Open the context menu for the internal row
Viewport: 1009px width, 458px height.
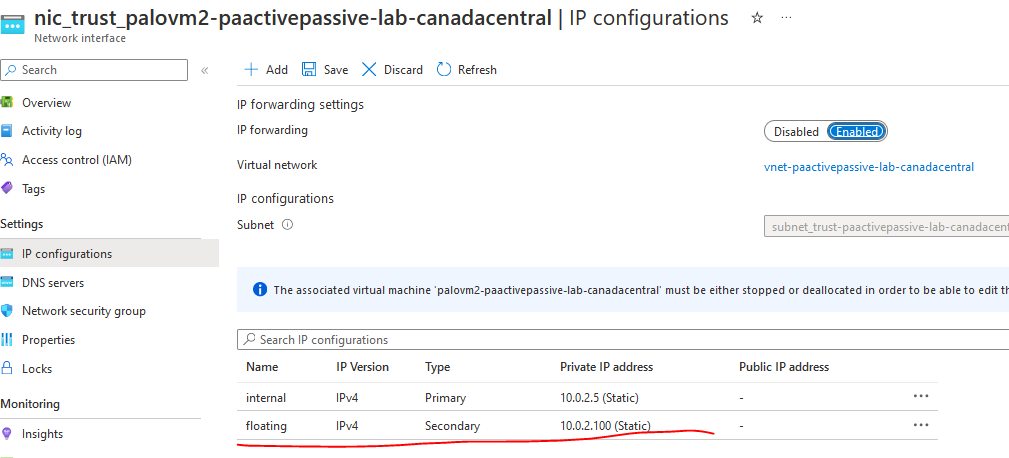coord(921,396)
